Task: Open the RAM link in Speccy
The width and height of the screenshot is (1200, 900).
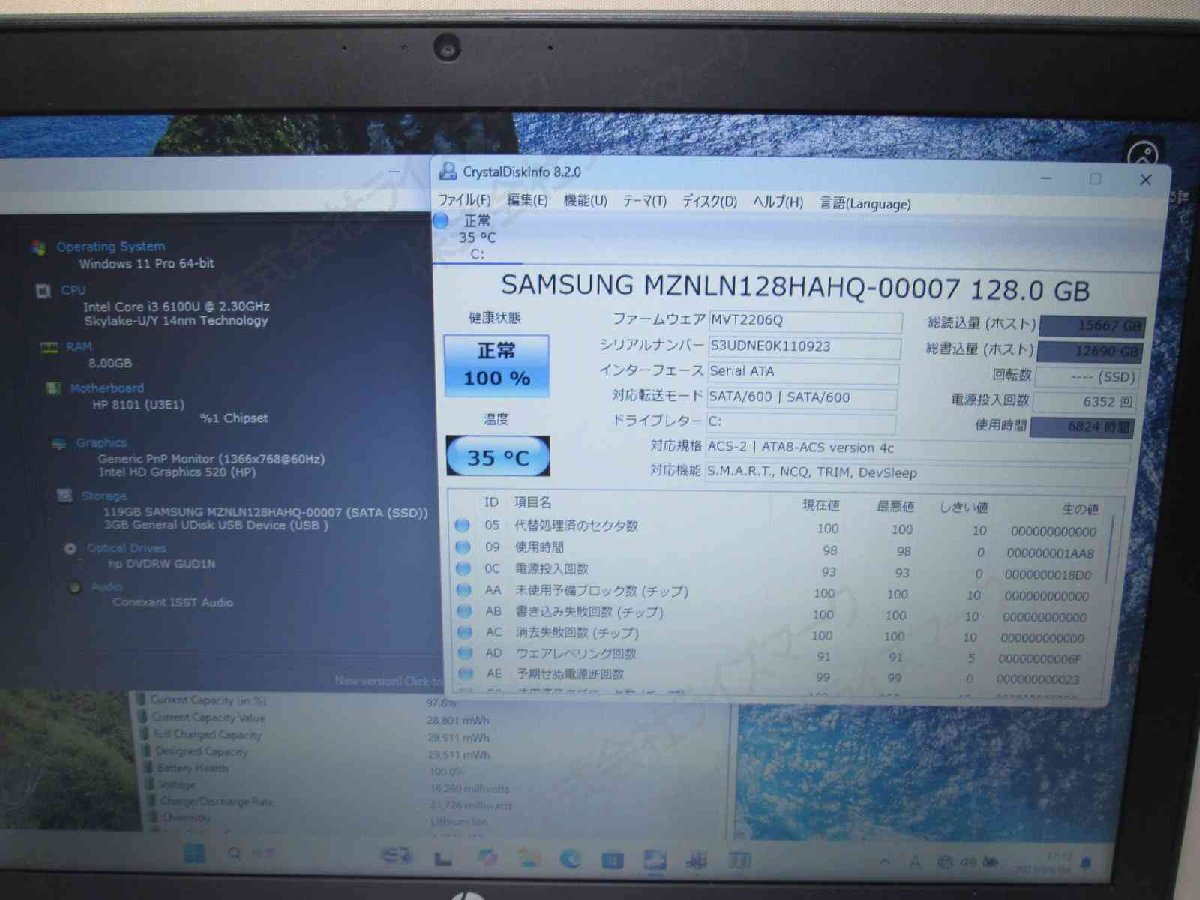Action: [x=79, y=346]
